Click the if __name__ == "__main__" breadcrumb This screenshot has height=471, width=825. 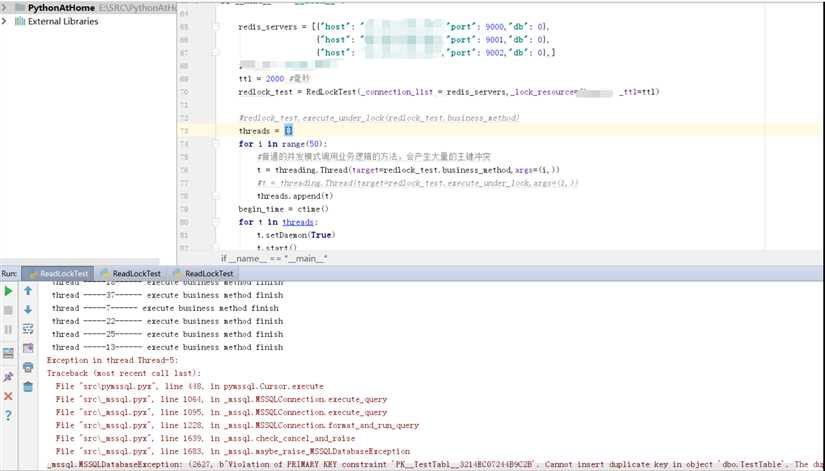(274, 258)
